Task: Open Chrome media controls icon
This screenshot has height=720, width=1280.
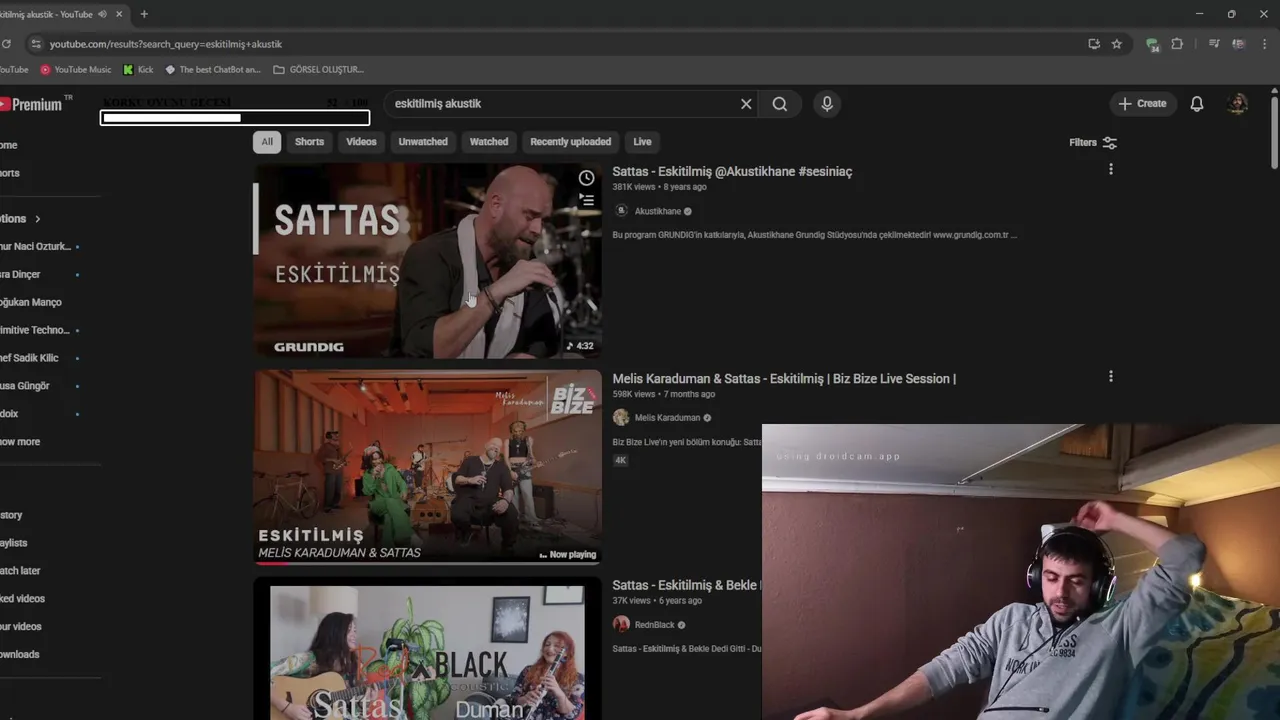Action: point(1214,44)
